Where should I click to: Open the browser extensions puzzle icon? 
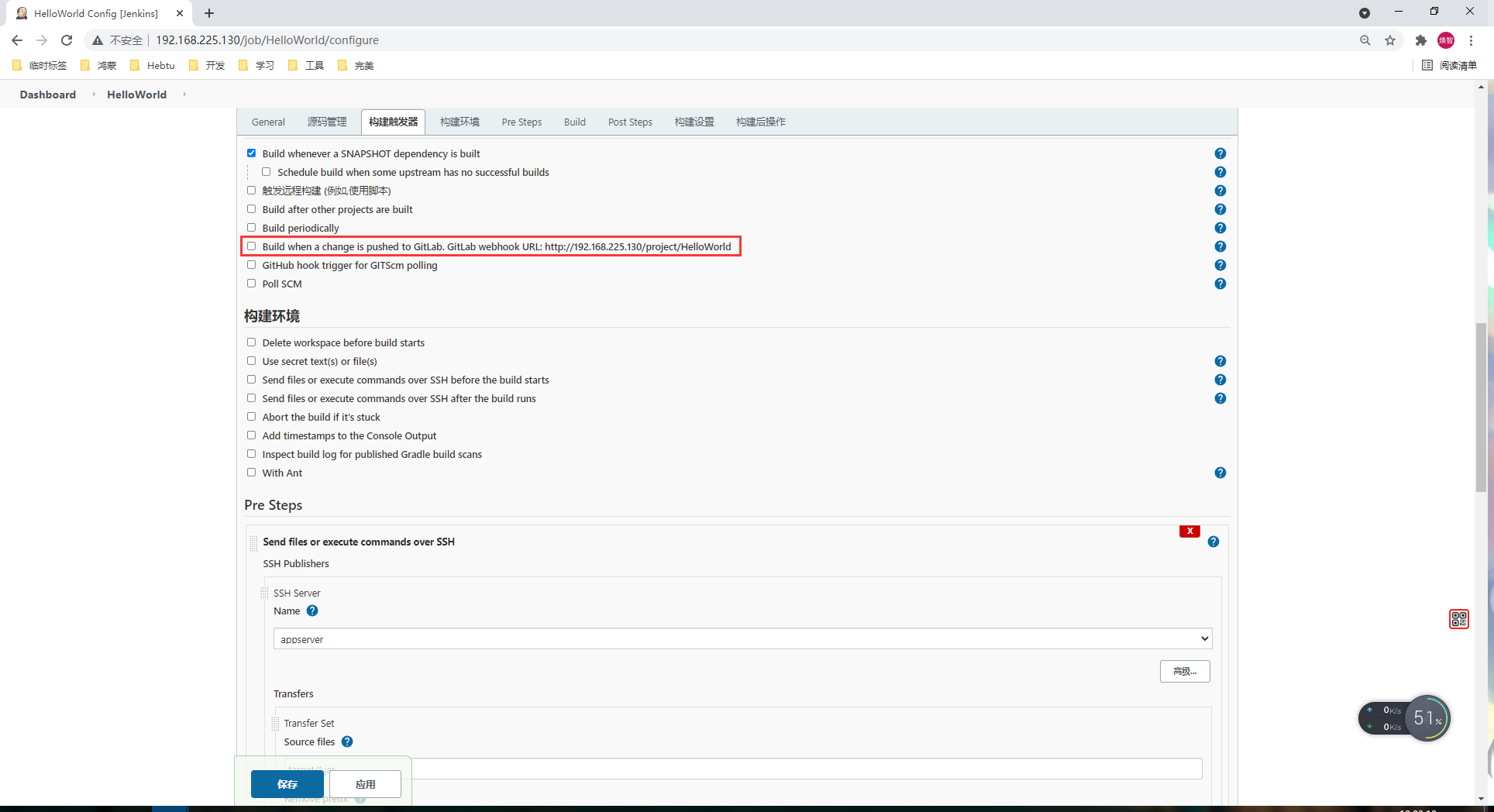tap(1420, 40)
